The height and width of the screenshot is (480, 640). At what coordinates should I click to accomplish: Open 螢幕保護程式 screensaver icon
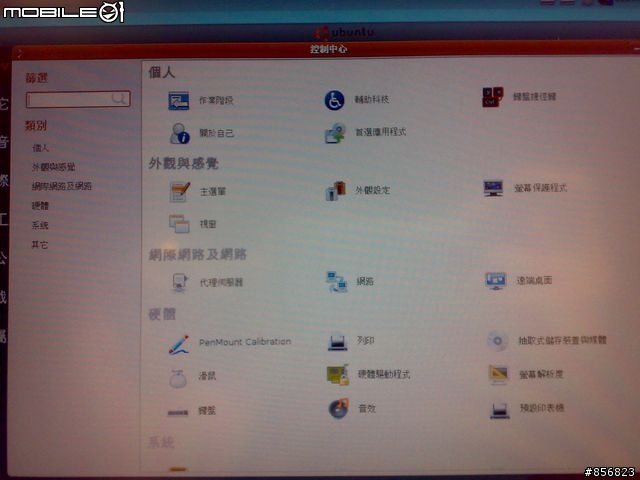pyautogui.click(x=493, y=188)
